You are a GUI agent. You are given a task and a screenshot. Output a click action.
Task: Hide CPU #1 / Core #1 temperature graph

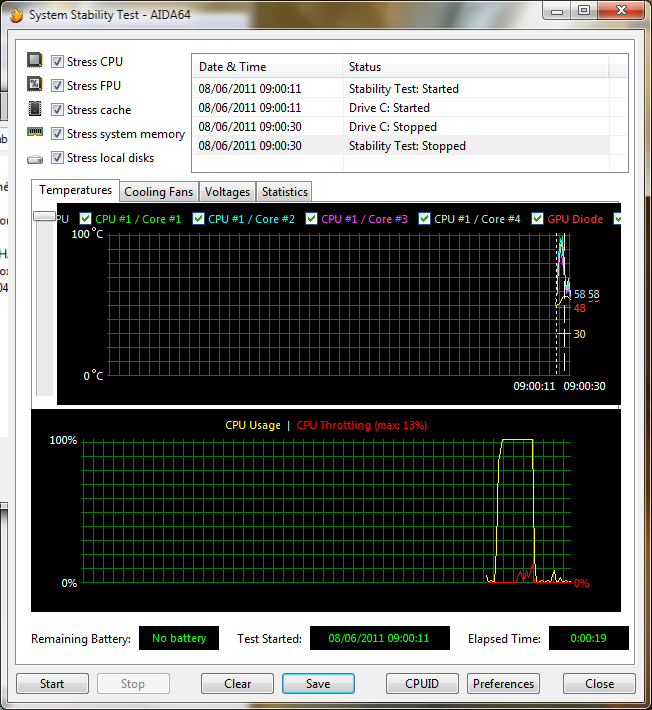coord(85,219)
